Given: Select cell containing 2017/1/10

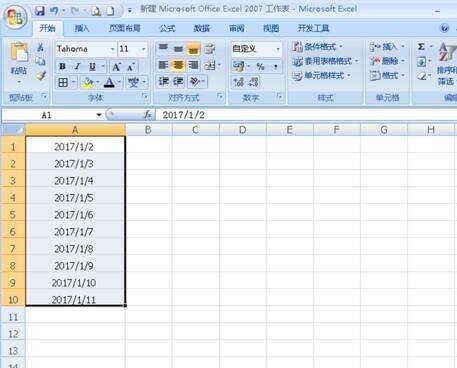Looking at the screenshot, I should tap(74, 283).
